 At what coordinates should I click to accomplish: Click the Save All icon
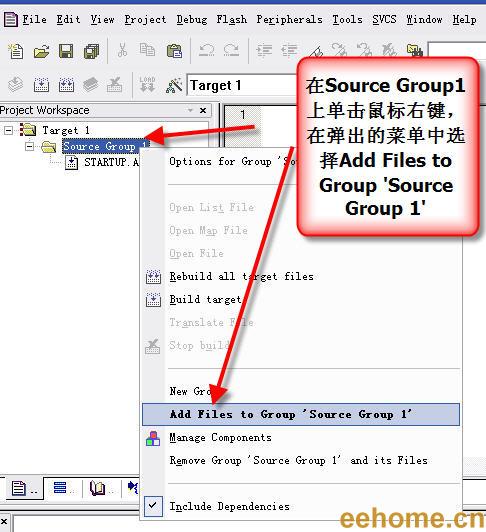click(x=91, y=52)
